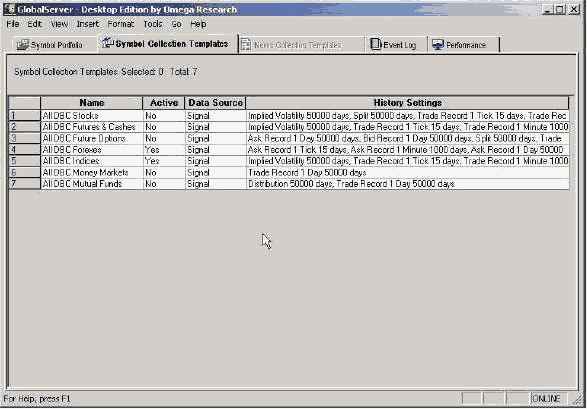Click the Performance tab monitor icon
587x409 pixels.
click(x=438, y=45)
